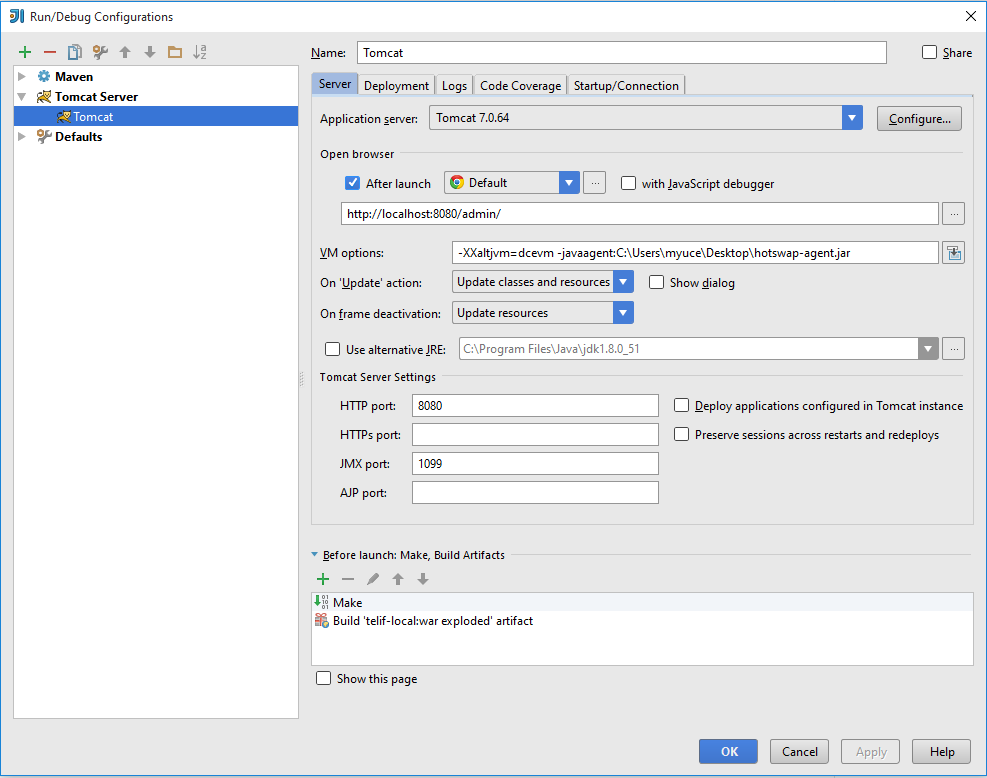Open On frame deactivation dropdown
This screenshot has width=987, height=778.
623,313
